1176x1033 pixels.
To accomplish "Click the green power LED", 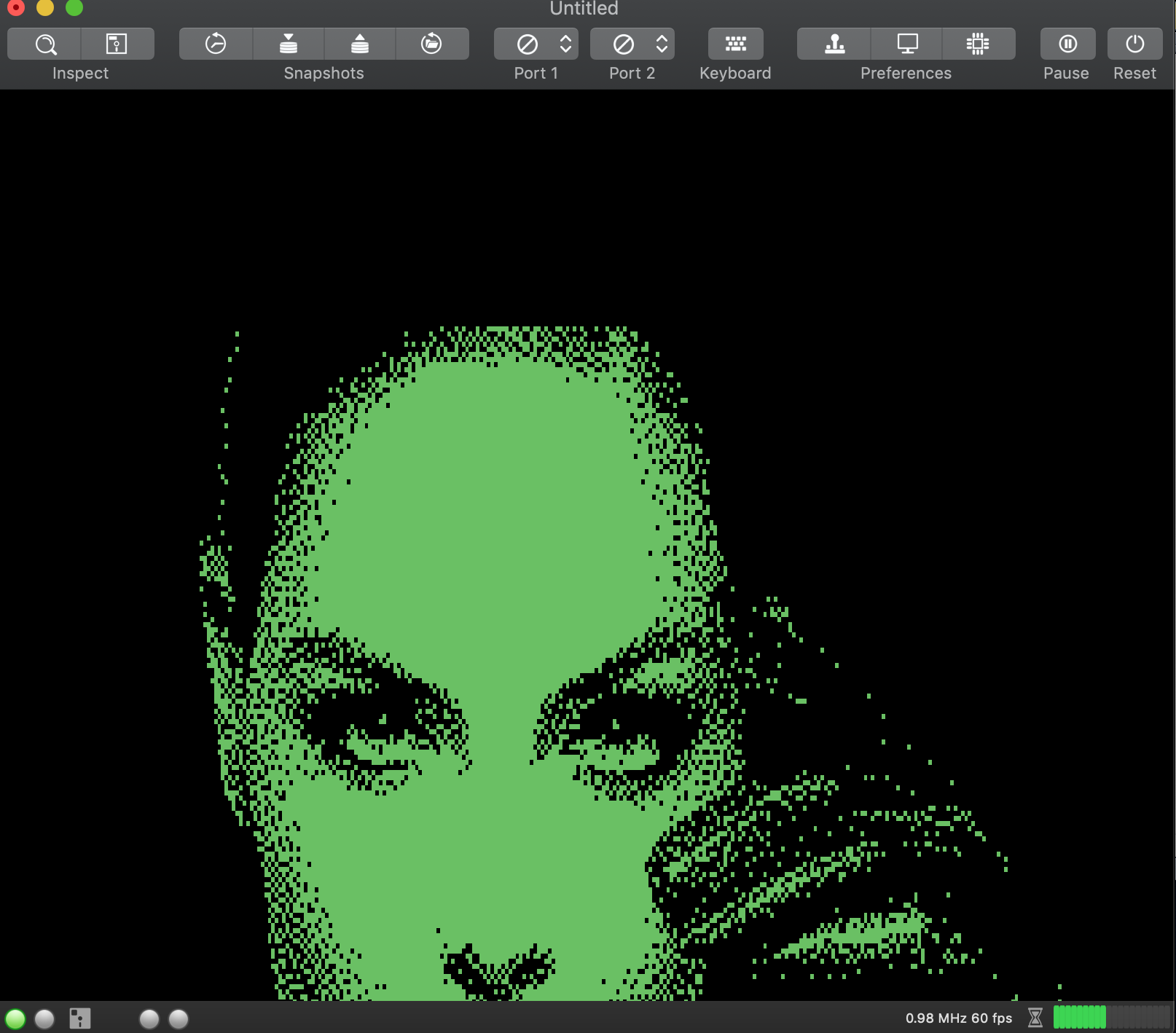I will pos(15,1018).
